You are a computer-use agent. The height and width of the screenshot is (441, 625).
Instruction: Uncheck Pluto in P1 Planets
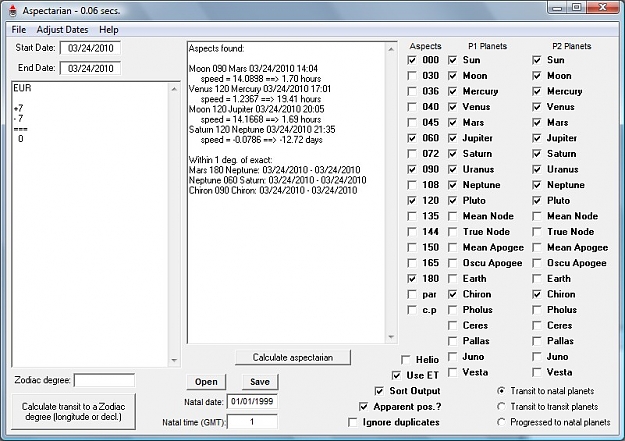click(x=452, y=201)
